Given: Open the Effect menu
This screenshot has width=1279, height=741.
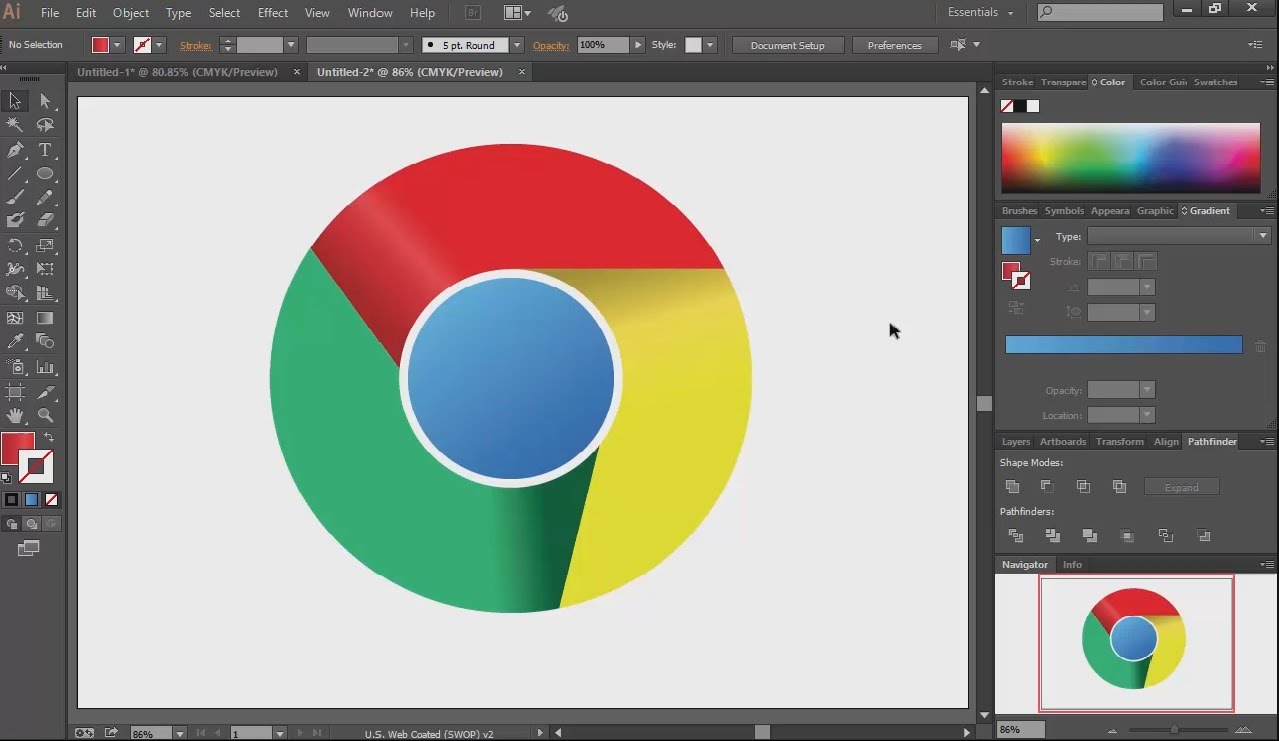Looking at the screenshot, I should coord(273,13).
